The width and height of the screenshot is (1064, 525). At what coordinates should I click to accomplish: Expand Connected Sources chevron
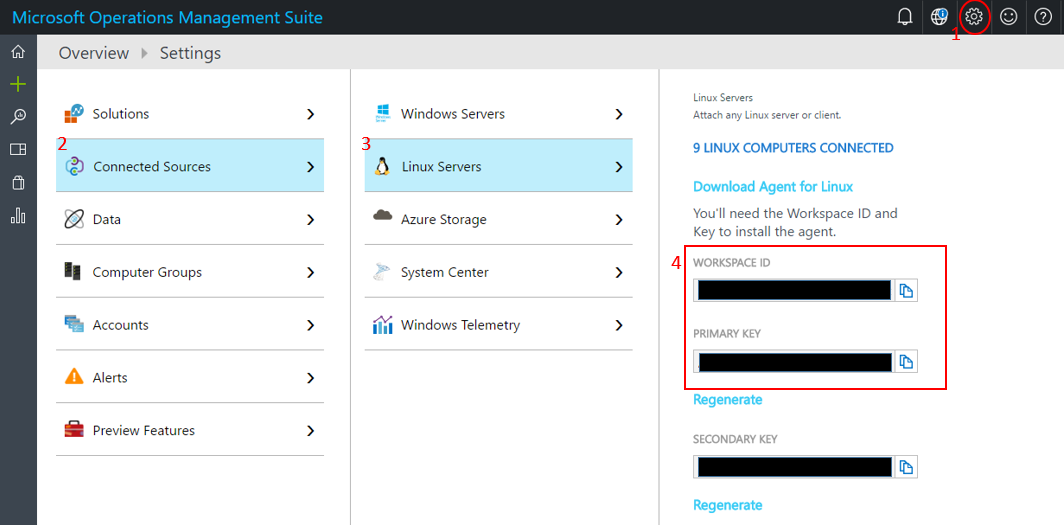(311, 167)
